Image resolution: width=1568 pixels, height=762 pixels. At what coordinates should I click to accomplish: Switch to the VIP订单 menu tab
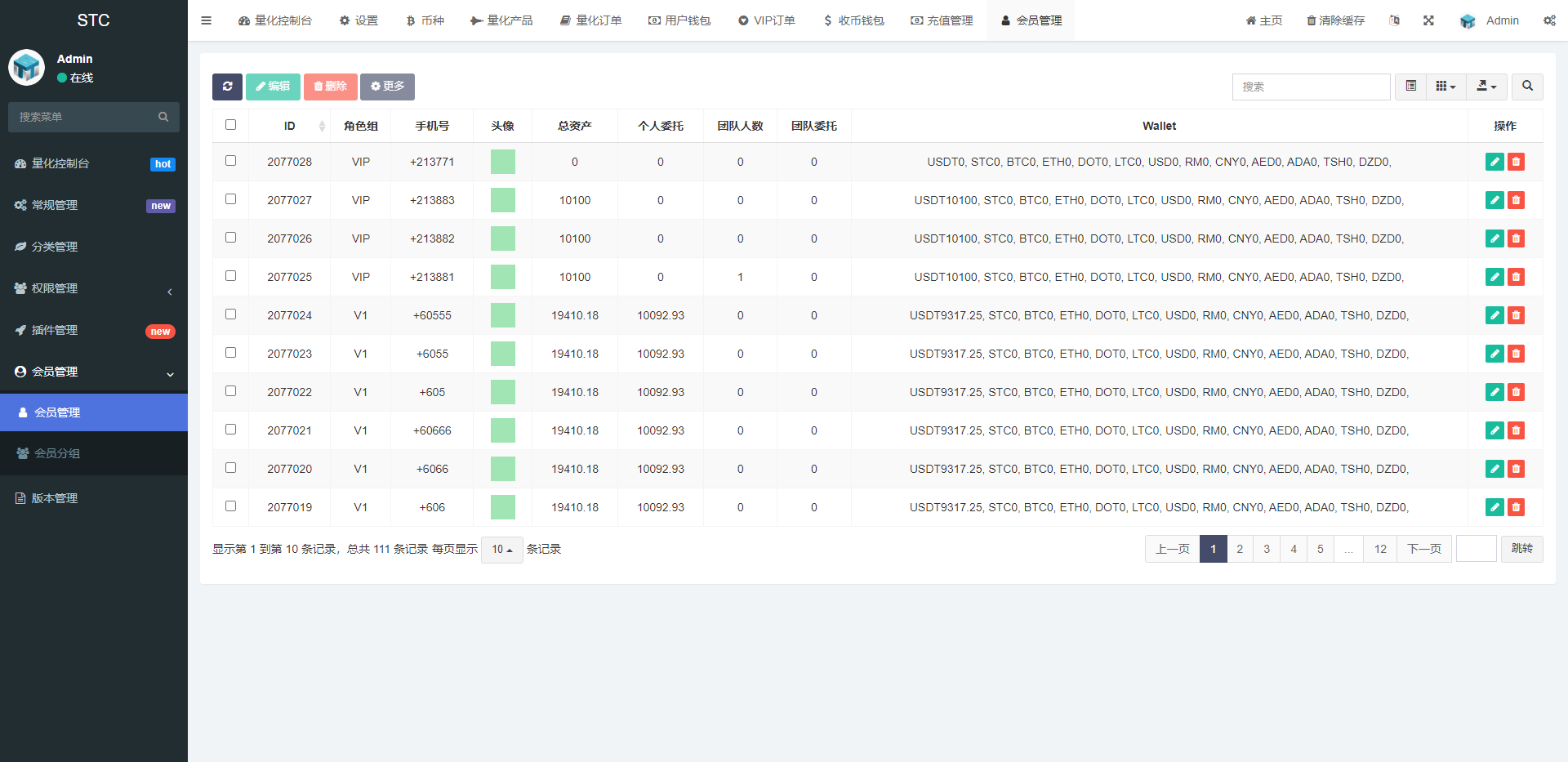[x=766, y=20]
